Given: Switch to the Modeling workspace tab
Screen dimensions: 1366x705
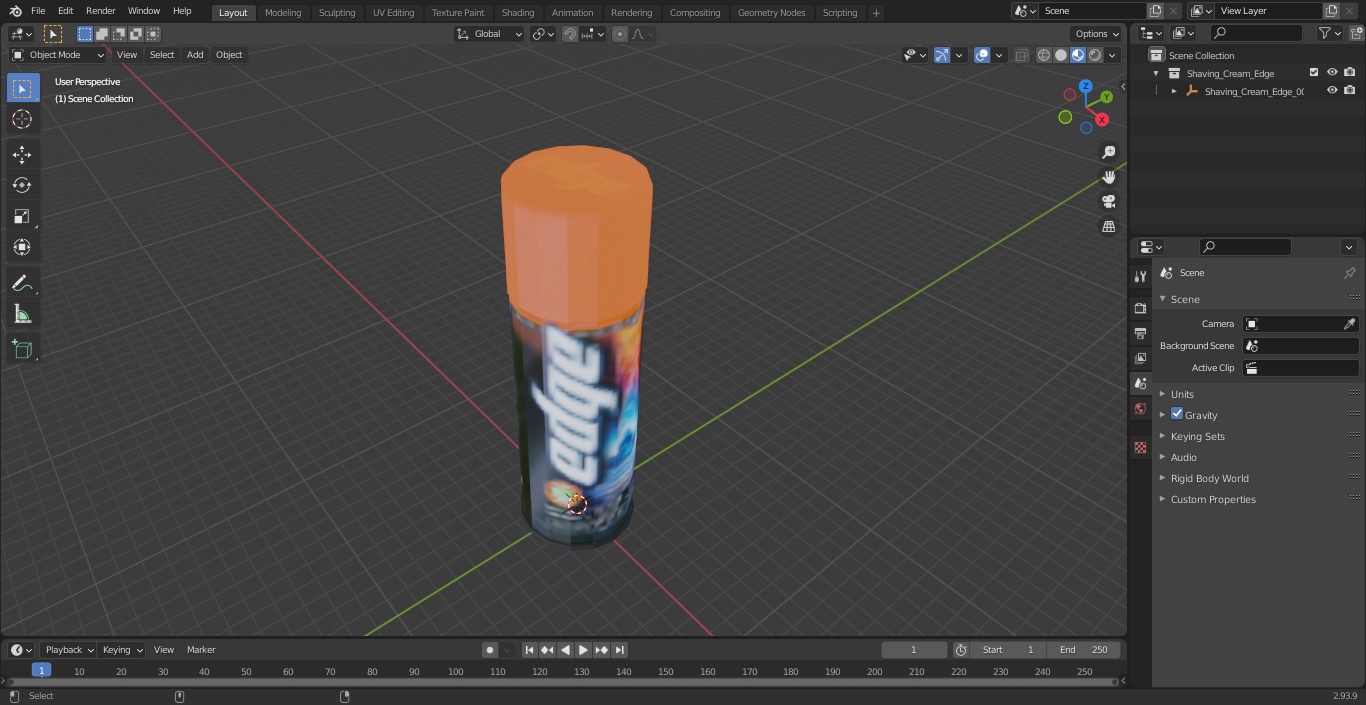Looking at the screenshot, I should pyautogui.click(x=283, y=13).
